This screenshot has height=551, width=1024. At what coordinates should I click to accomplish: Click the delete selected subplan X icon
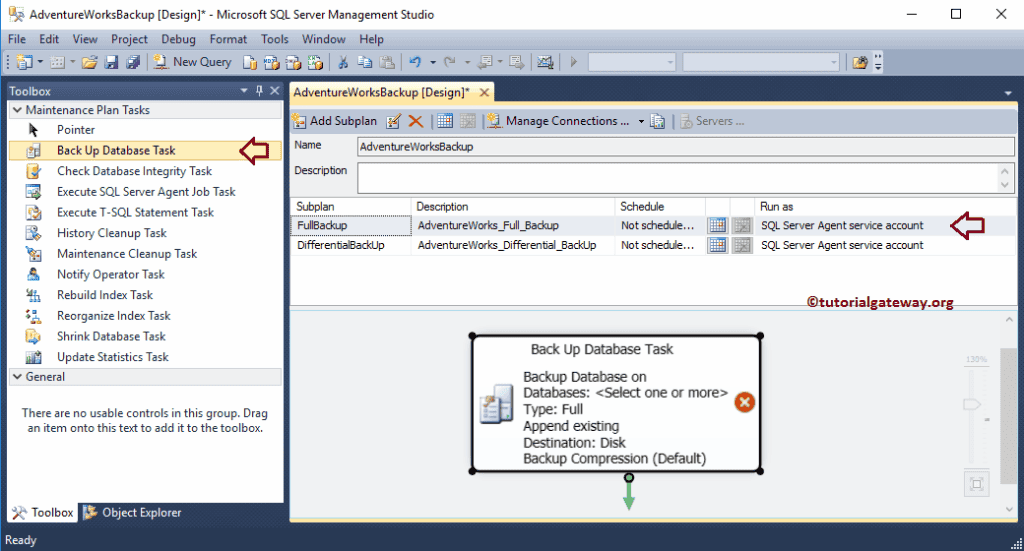tap(415, 121)
